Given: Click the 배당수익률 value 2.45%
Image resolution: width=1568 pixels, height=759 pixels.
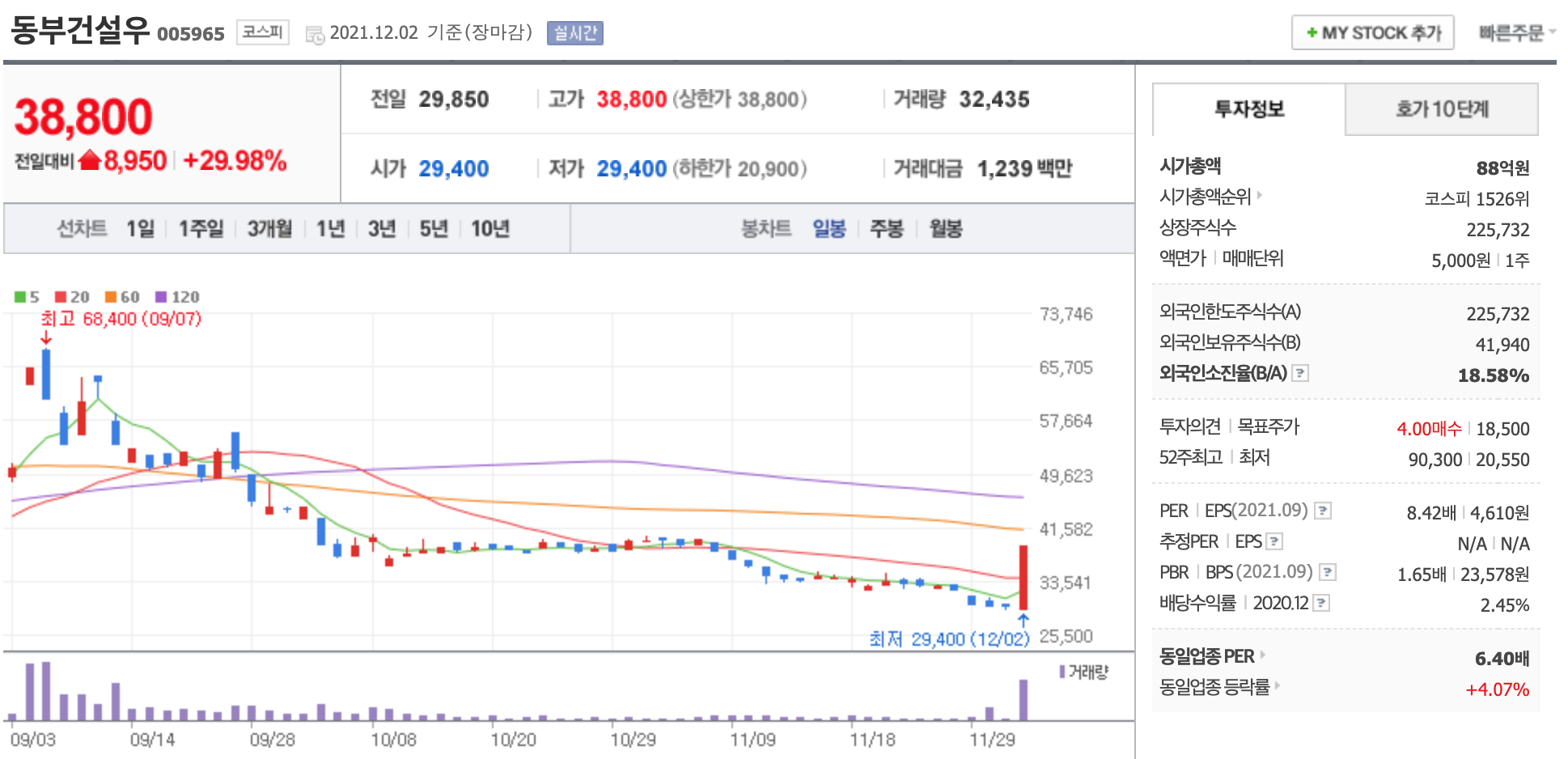Looking at the screenshot, I should click(x=1505, y=605).
